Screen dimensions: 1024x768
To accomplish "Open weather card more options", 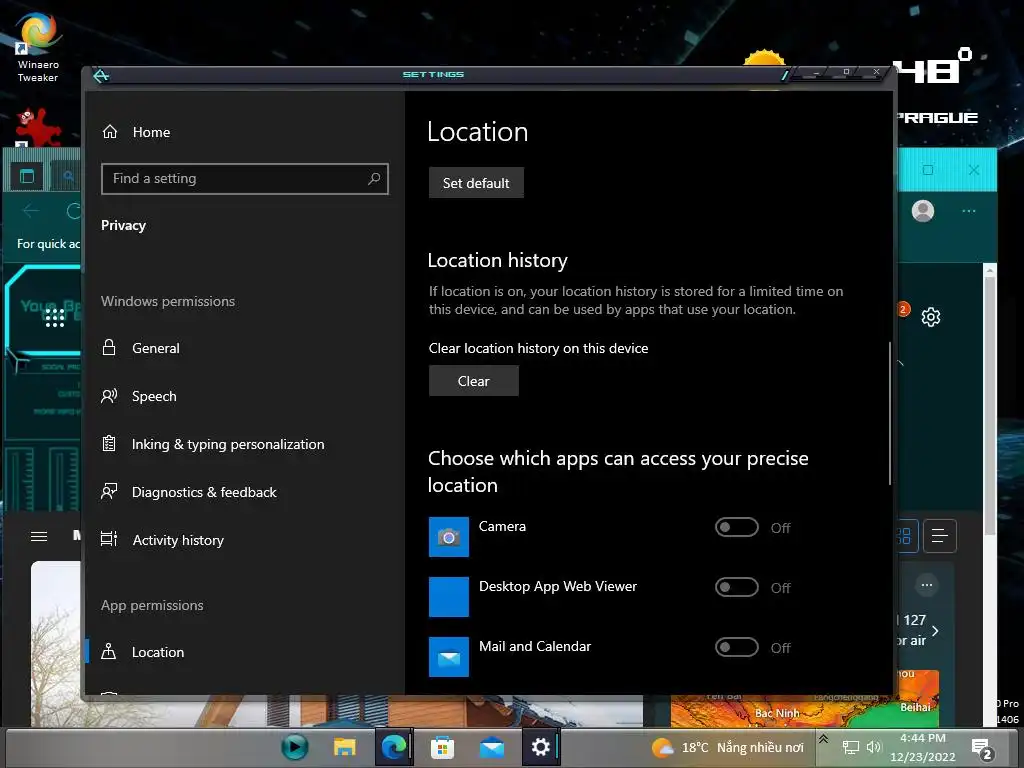I will tap(927, 584).
